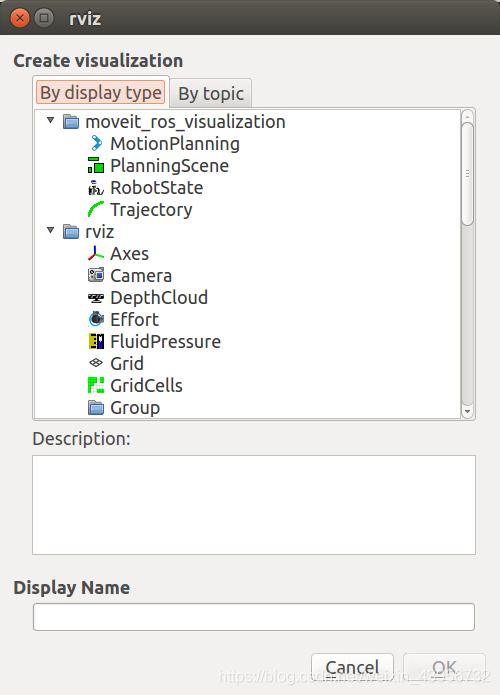500x695 pixels.
Task: Select the MotionPlanning display icon
Action: [96, 144]
